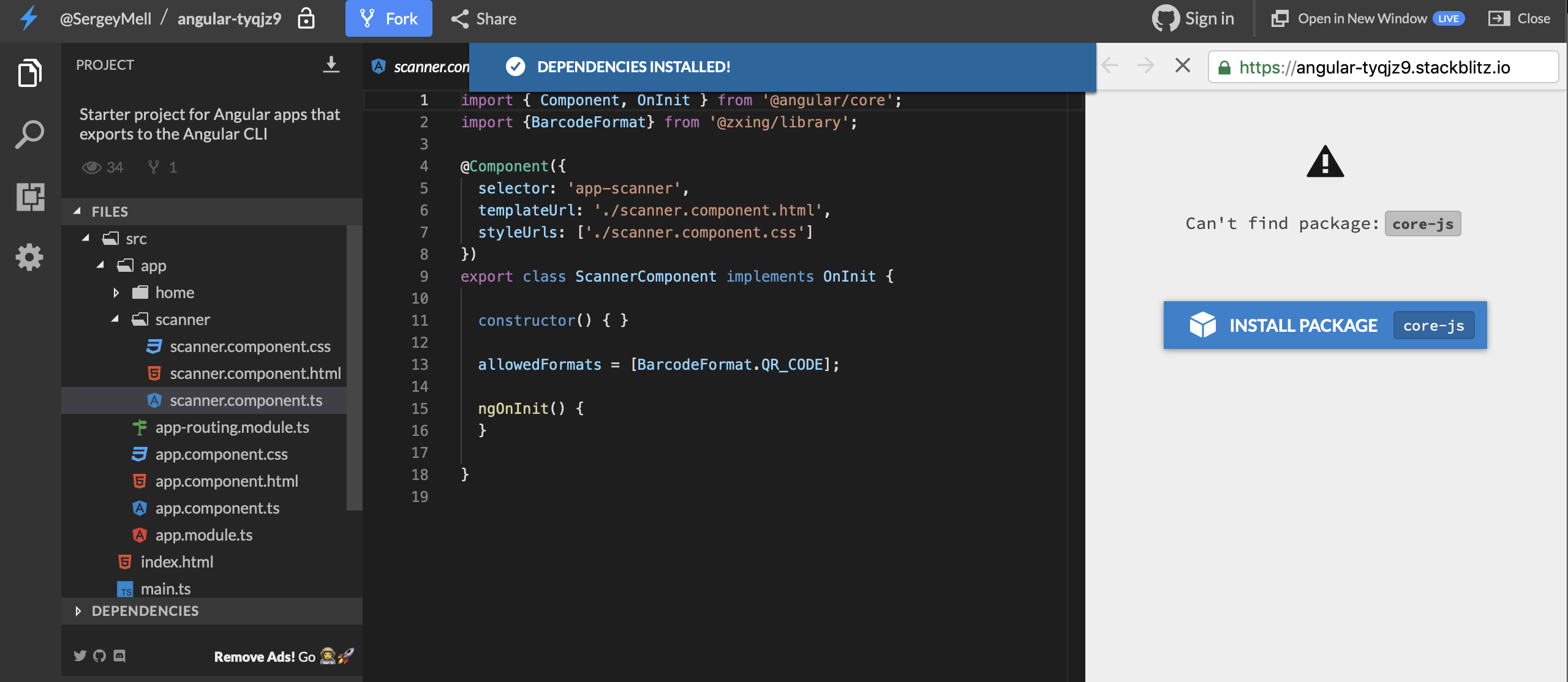The image size is (1568, 682).
Task: Open scanner.component.html file
Action: 255,373
